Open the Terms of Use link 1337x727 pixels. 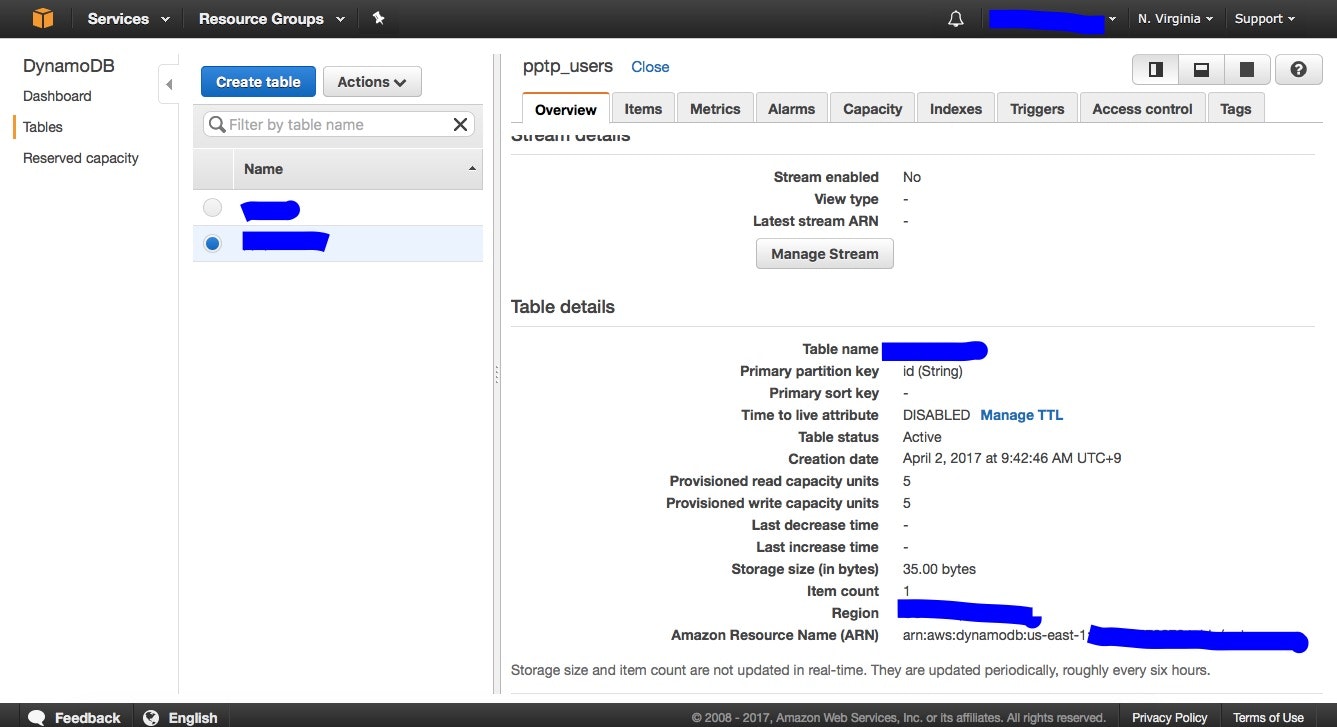click(x=1268, y=717)
